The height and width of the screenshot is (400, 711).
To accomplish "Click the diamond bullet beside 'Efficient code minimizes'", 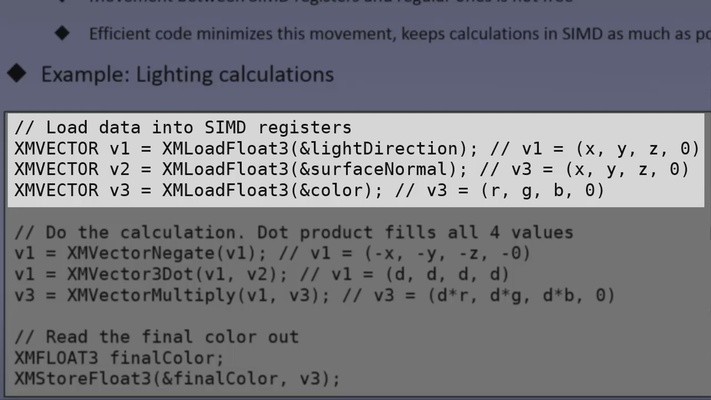I will 63,33.
